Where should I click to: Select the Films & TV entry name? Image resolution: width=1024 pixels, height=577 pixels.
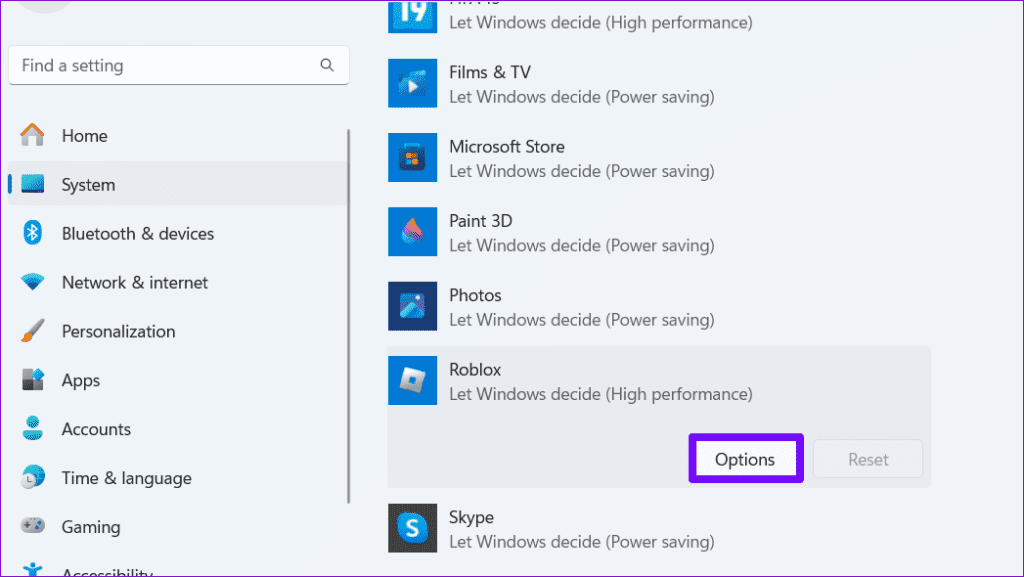point(490,72)
